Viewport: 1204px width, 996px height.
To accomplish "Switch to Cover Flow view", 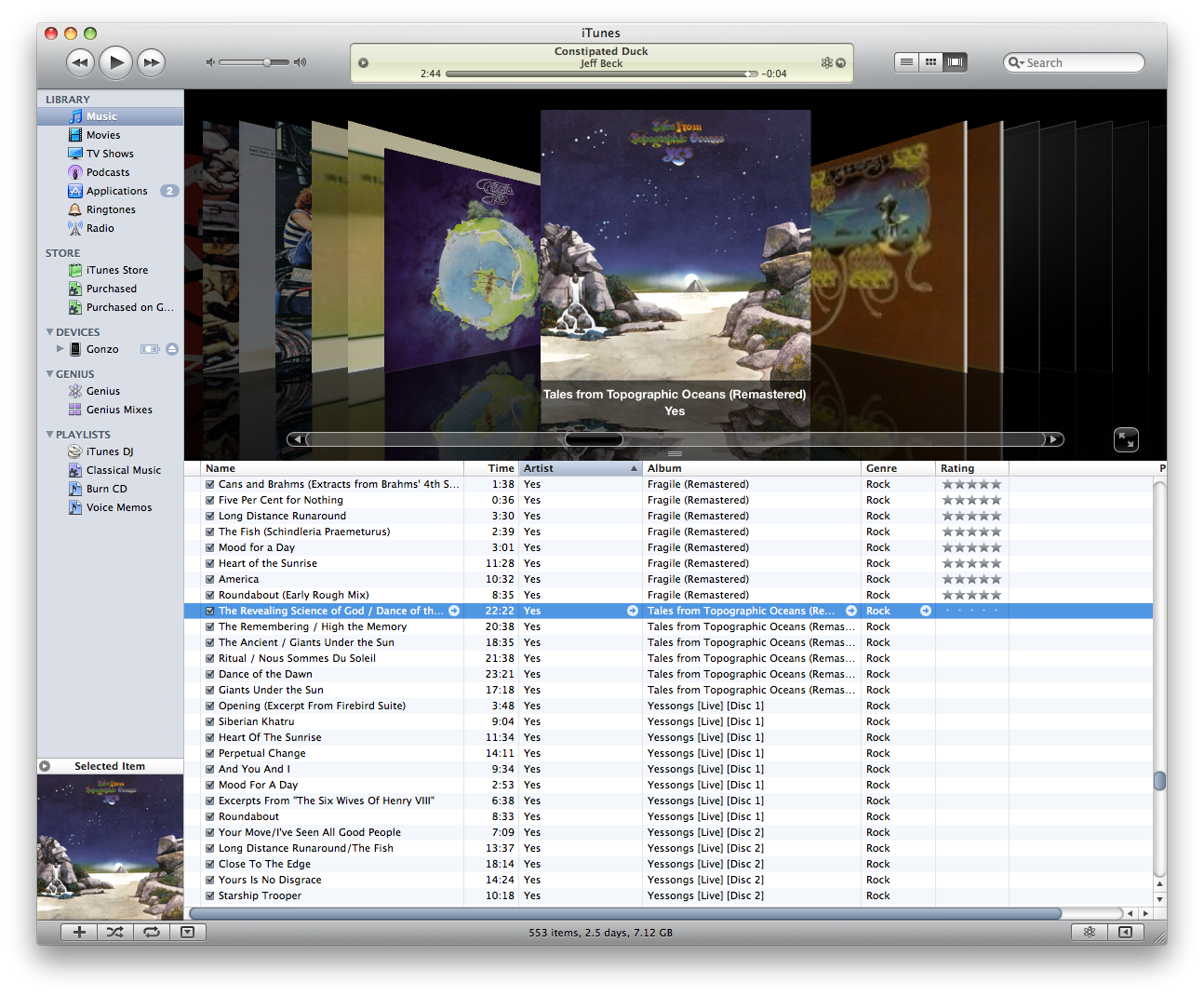I will click(955, 62).
